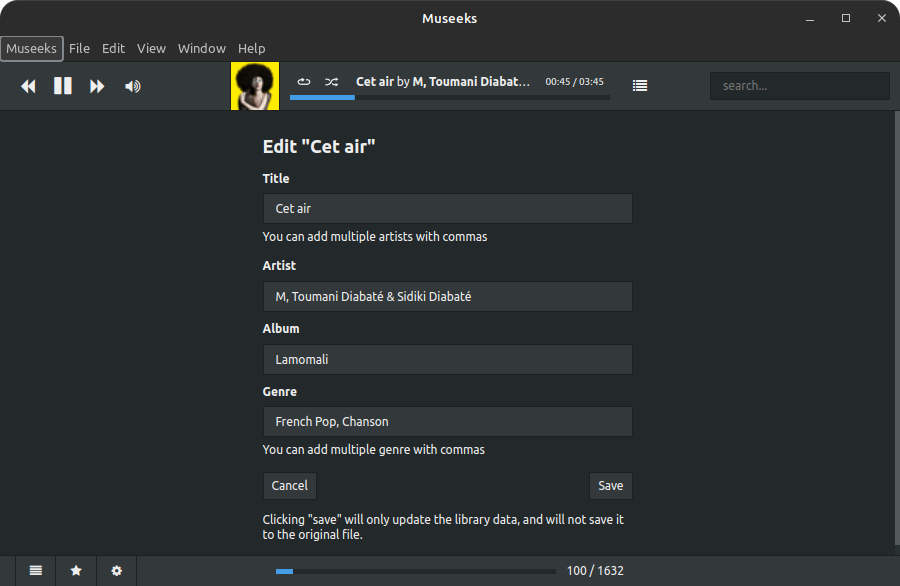Open library view in footer
Screen dimensions: 900x586
coord(36,570)
